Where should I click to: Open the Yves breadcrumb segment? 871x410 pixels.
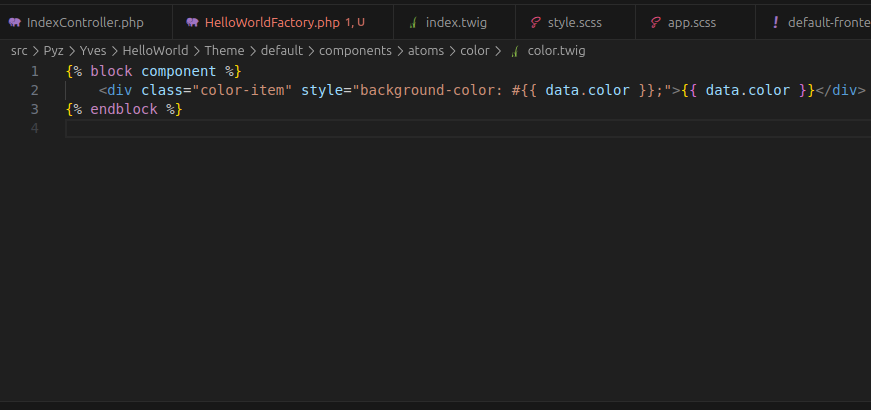point(93,51)
